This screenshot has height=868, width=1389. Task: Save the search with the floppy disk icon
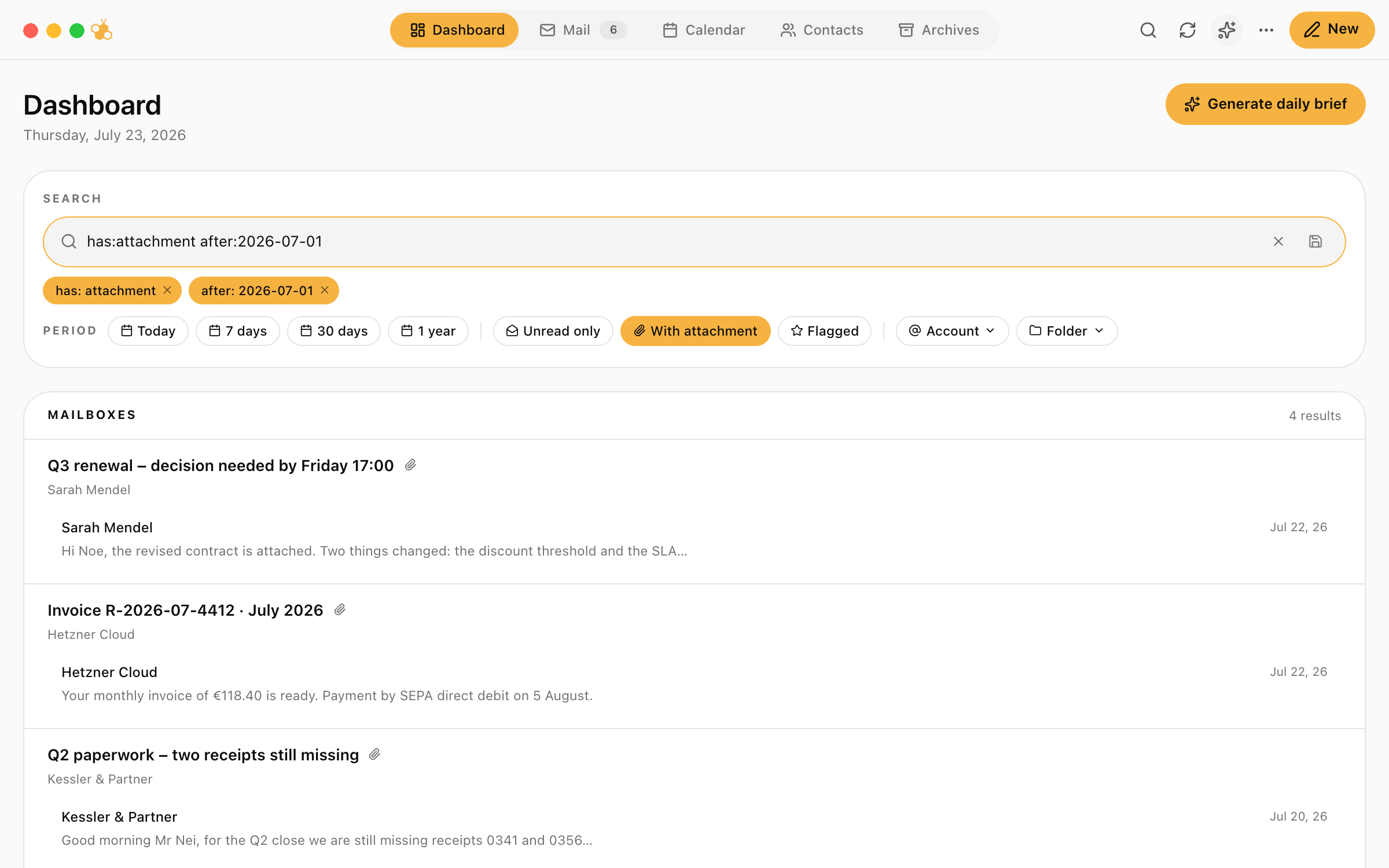point(1315,241)
